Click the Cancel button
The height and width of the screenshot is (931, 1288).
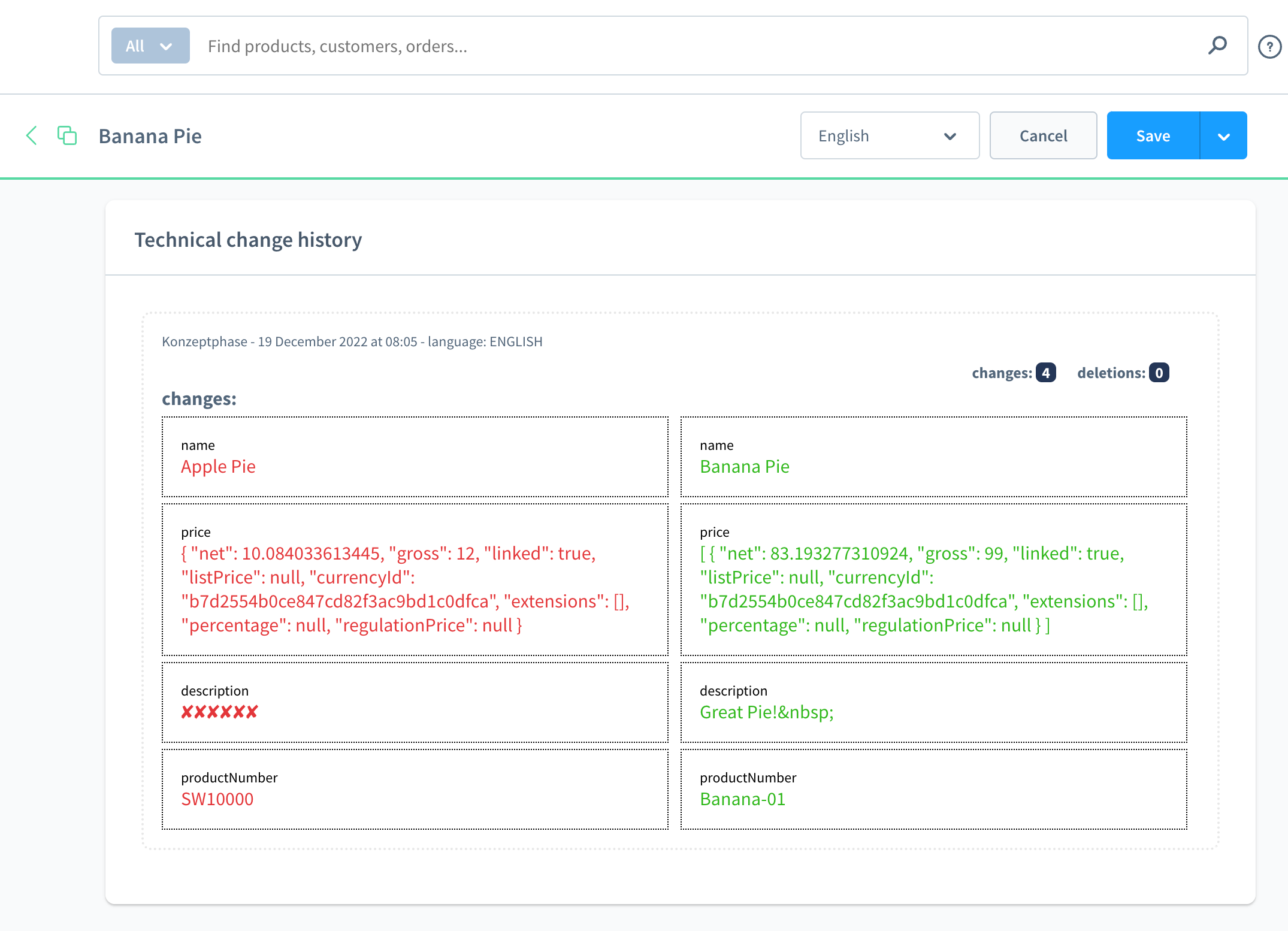[x=1043, y=135]
